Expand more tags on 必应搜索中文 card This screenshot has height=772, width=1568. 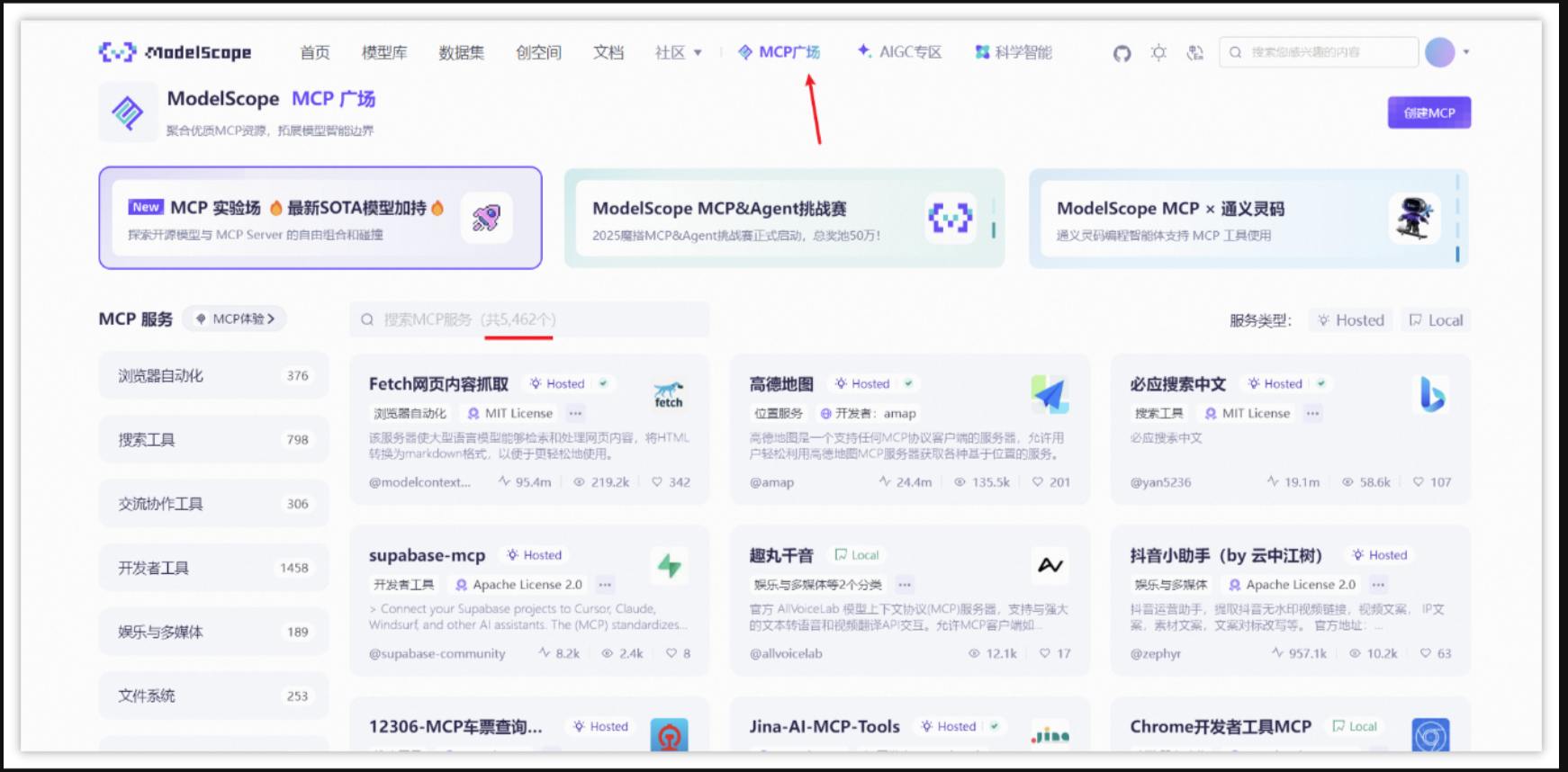coord(1313,413)
